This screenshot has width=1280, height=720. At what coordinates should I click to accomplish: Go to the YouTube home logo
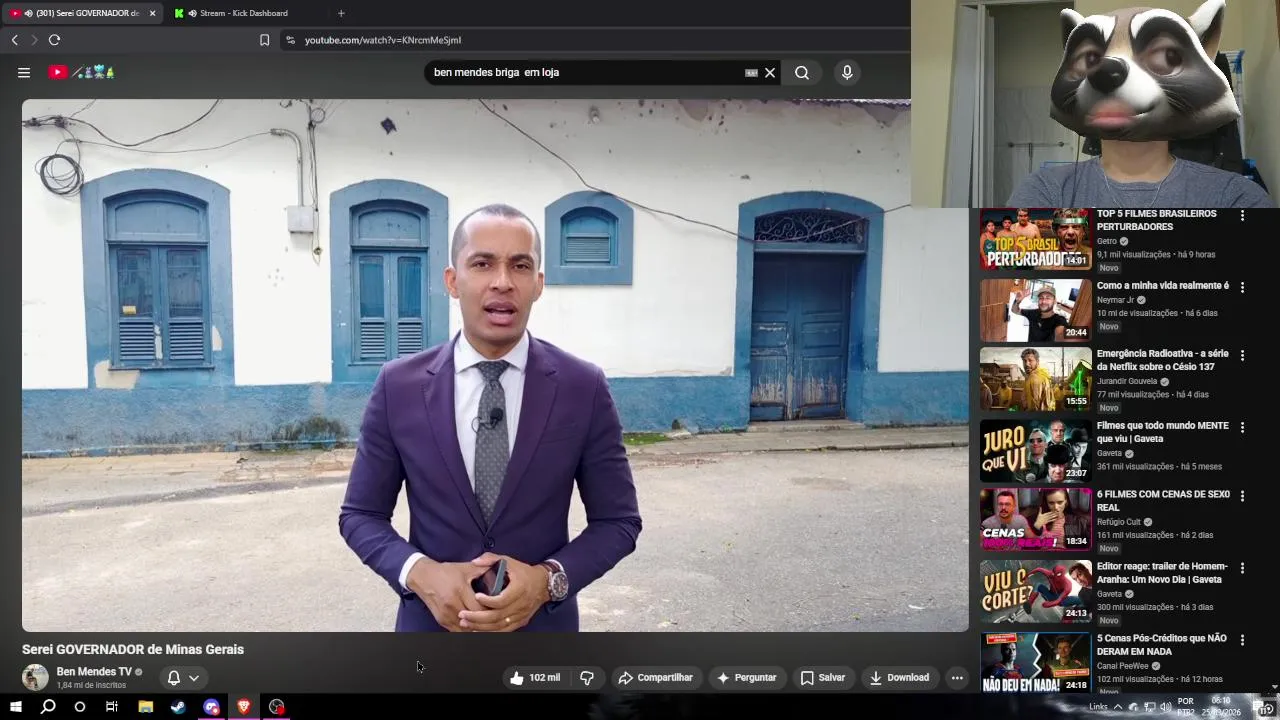point(82,72)
